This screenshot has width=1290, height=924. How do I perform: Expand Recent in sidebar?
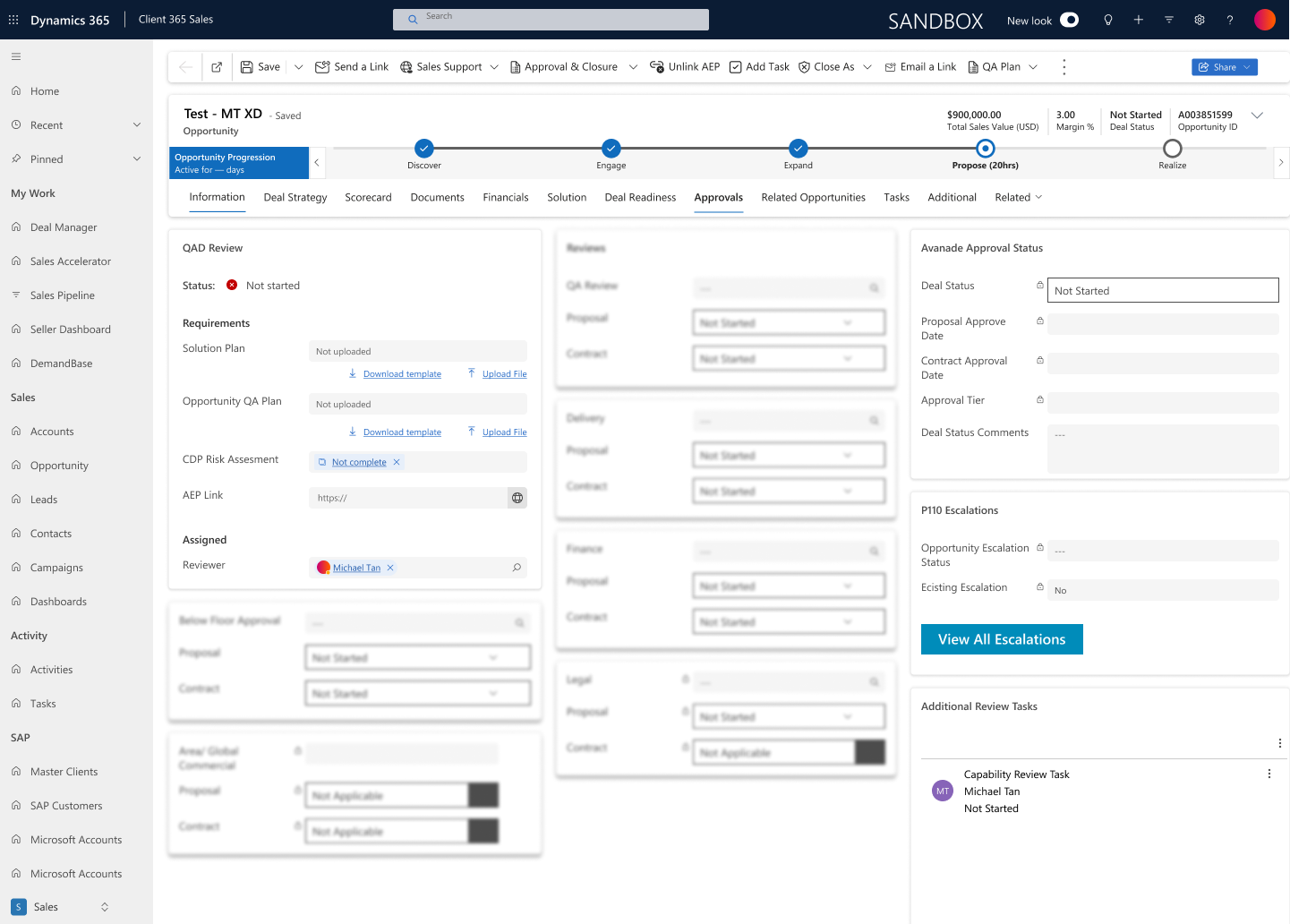point(137,125)
